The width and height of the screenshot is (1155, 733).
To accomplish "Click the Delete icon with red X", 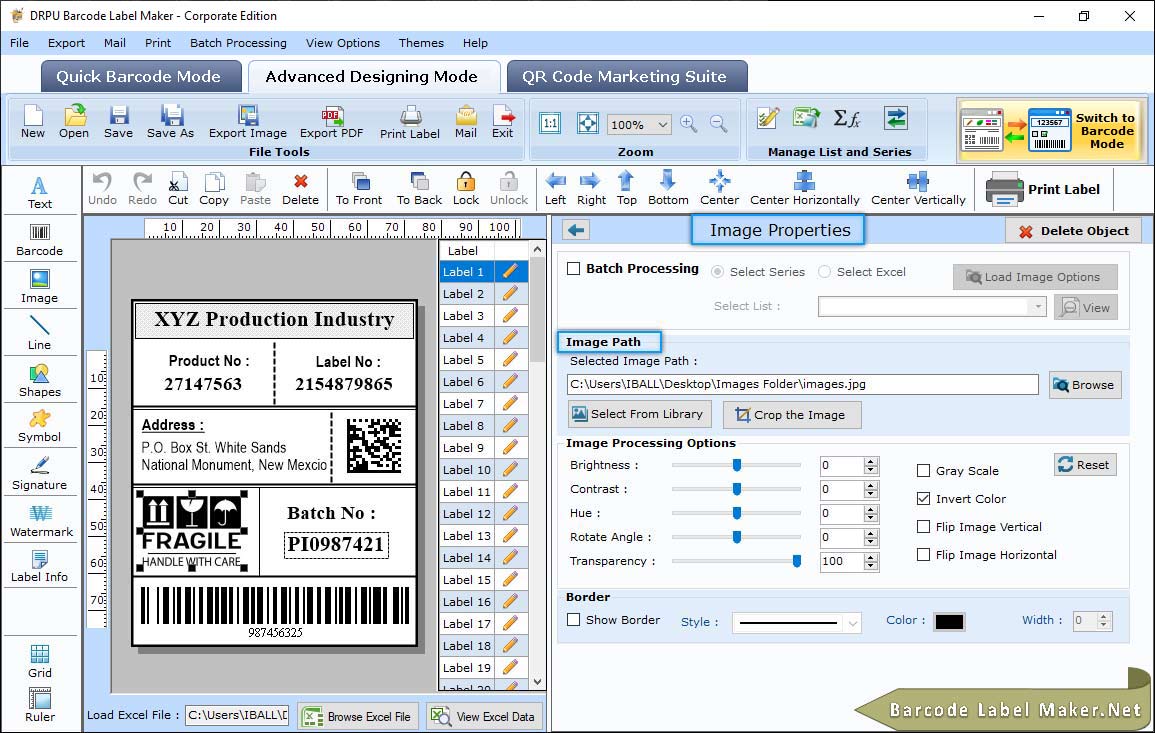I will click(x=301, y=189).
